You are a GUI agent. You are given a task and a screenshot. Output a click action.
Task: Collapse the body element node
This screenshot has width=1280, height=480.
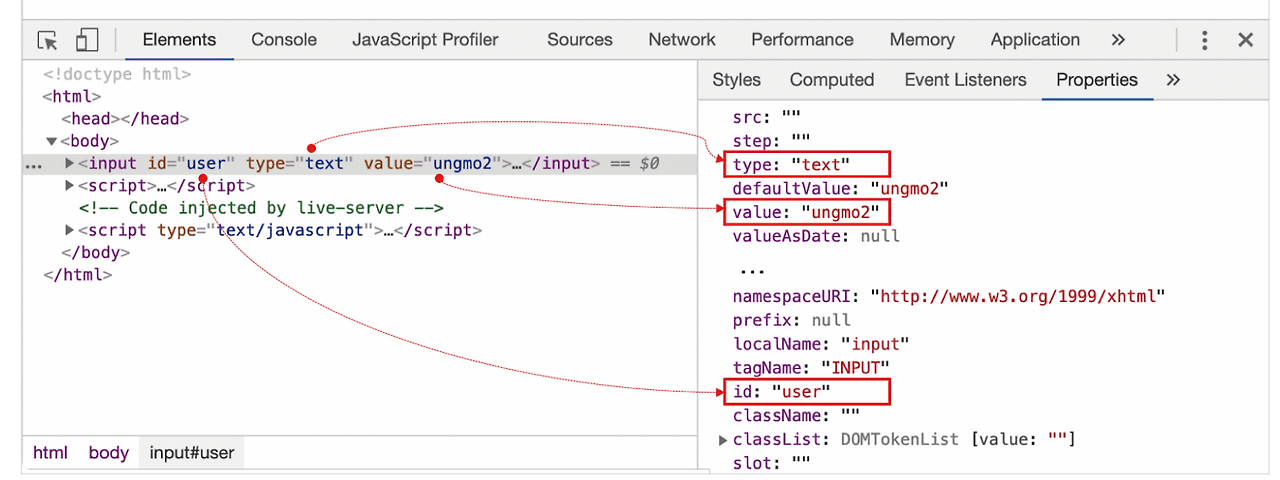(x=52, y=141)
